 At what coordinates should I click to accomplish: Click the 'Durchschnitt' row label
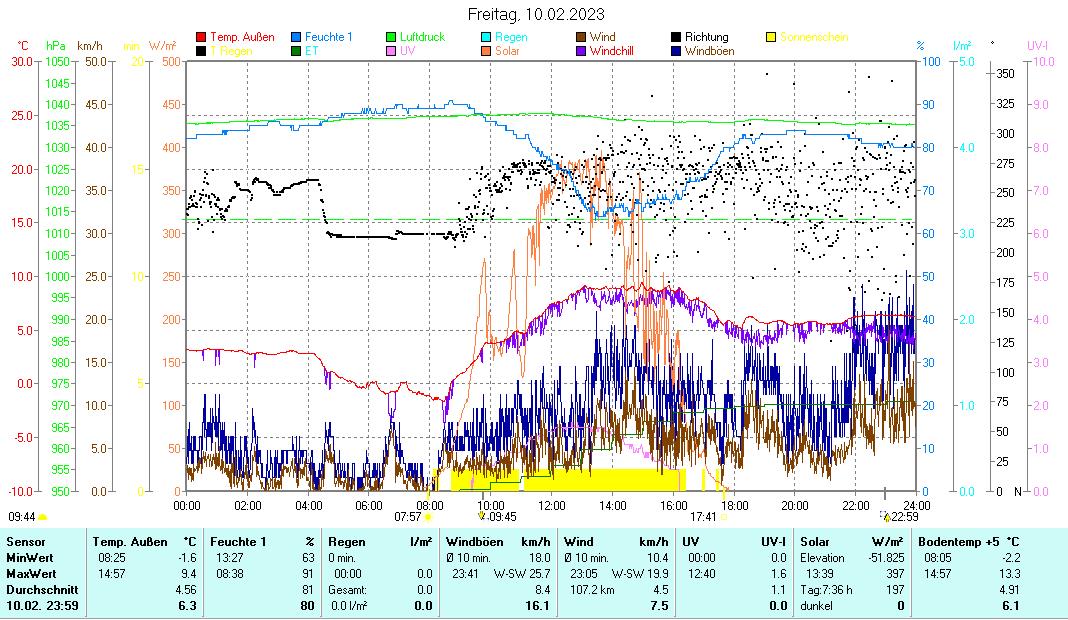click(42, 590)
